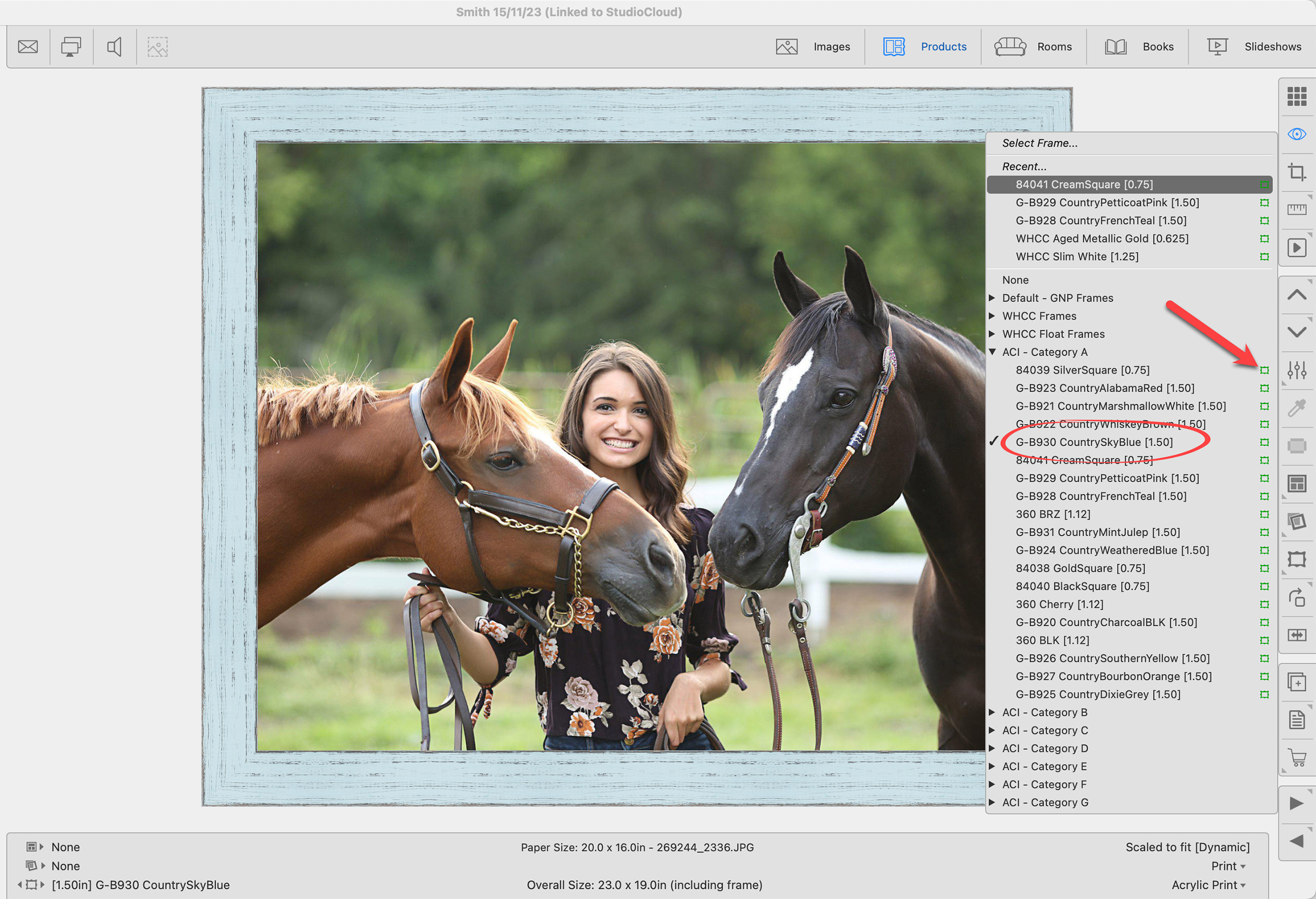
Task: Choose G-B931 CountryMintJulep frame
Action: tap(1097, 532)
